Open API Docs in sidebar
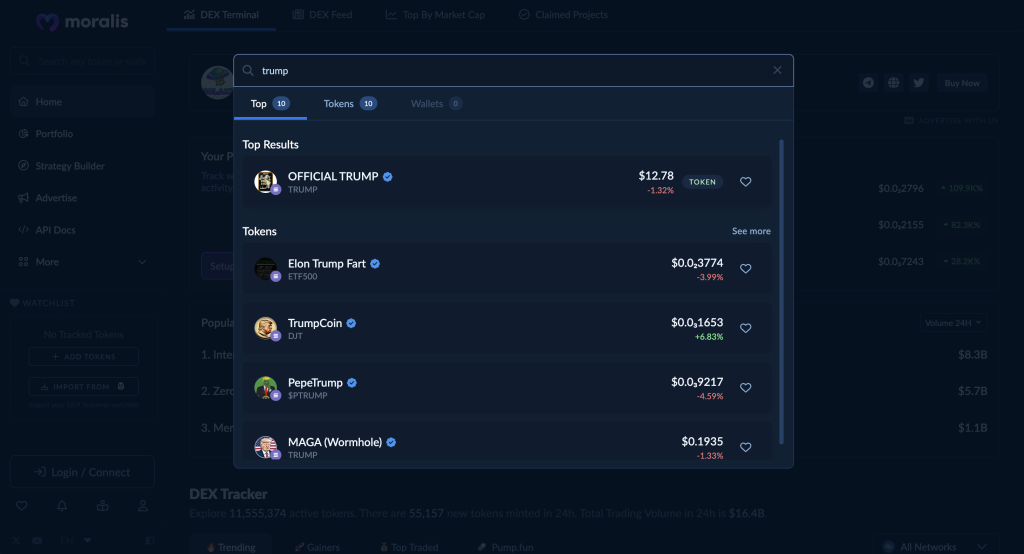 tap(82, 230)
